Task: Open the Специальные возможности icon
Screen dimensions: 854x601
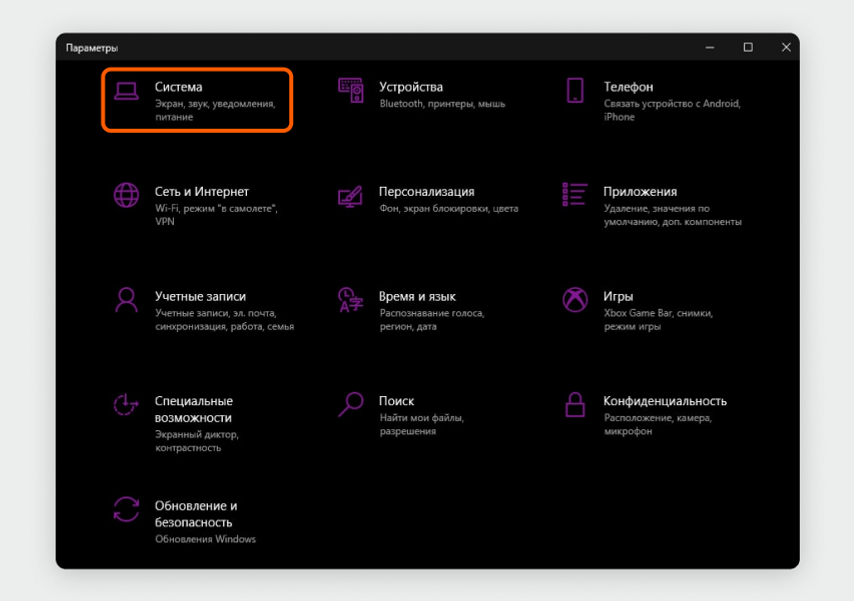Action: [x=126, y=405]
